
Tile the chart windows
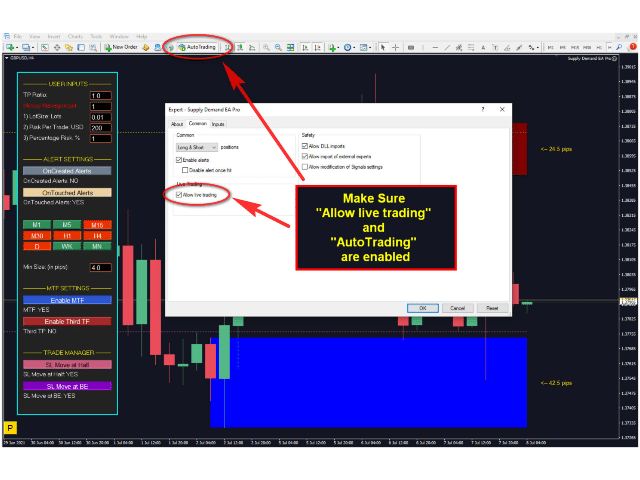(290, 47)
